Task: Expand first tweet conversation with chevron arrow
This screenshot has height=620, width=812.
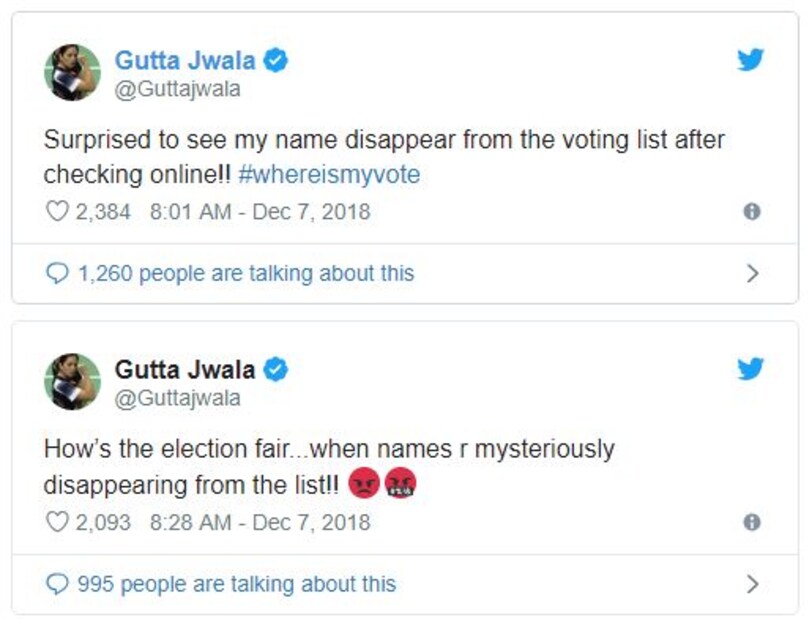Action: click(753, 273)
